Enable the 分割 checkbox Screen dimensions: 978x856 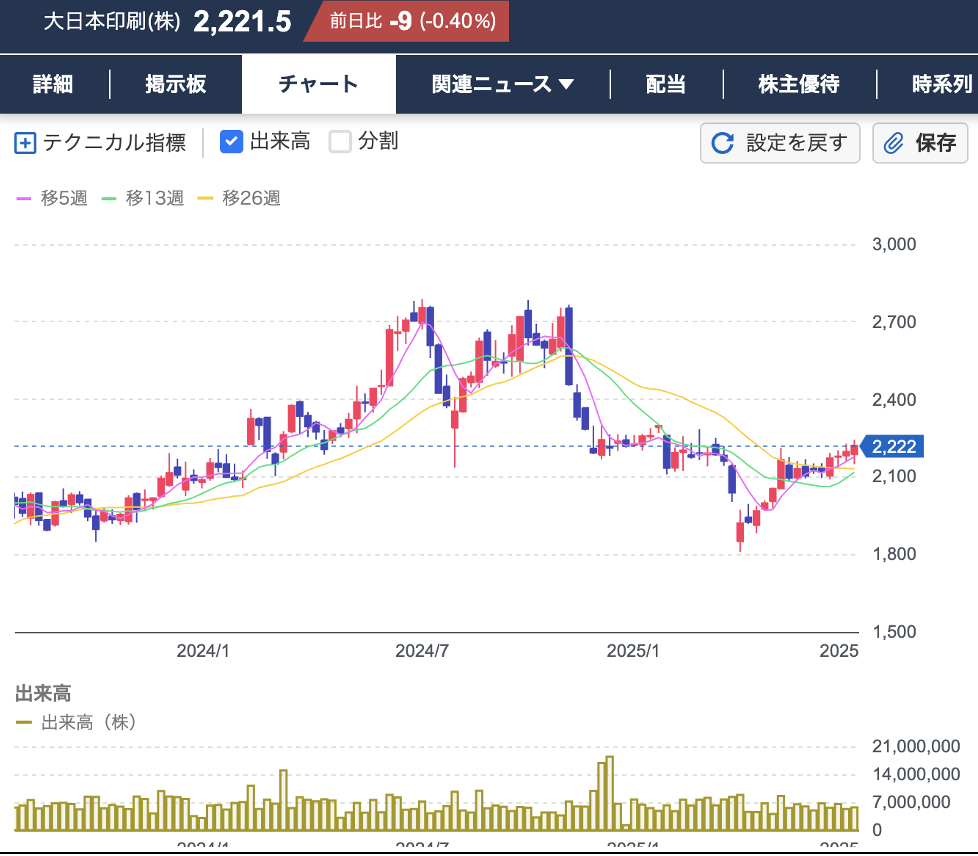click(x=341, y=142)
